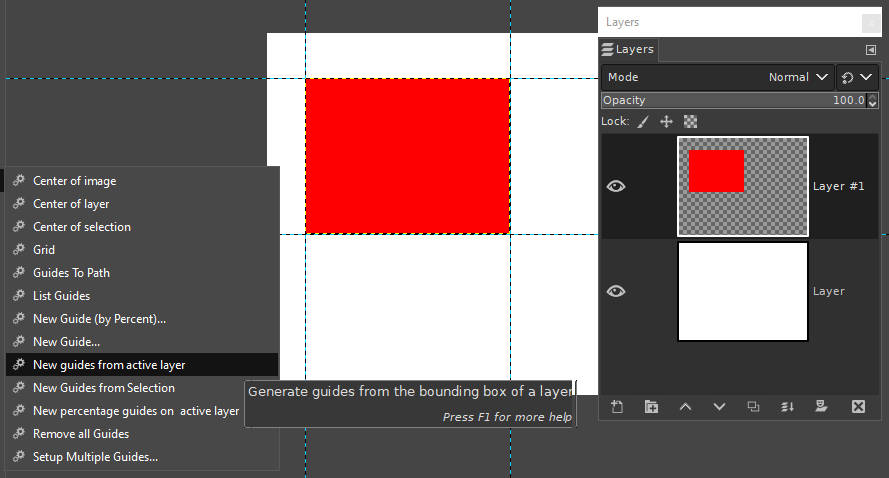The height and width of the screenshot is (478, 889).
Task: Lower the layer one step
Action: pos(719,407)
